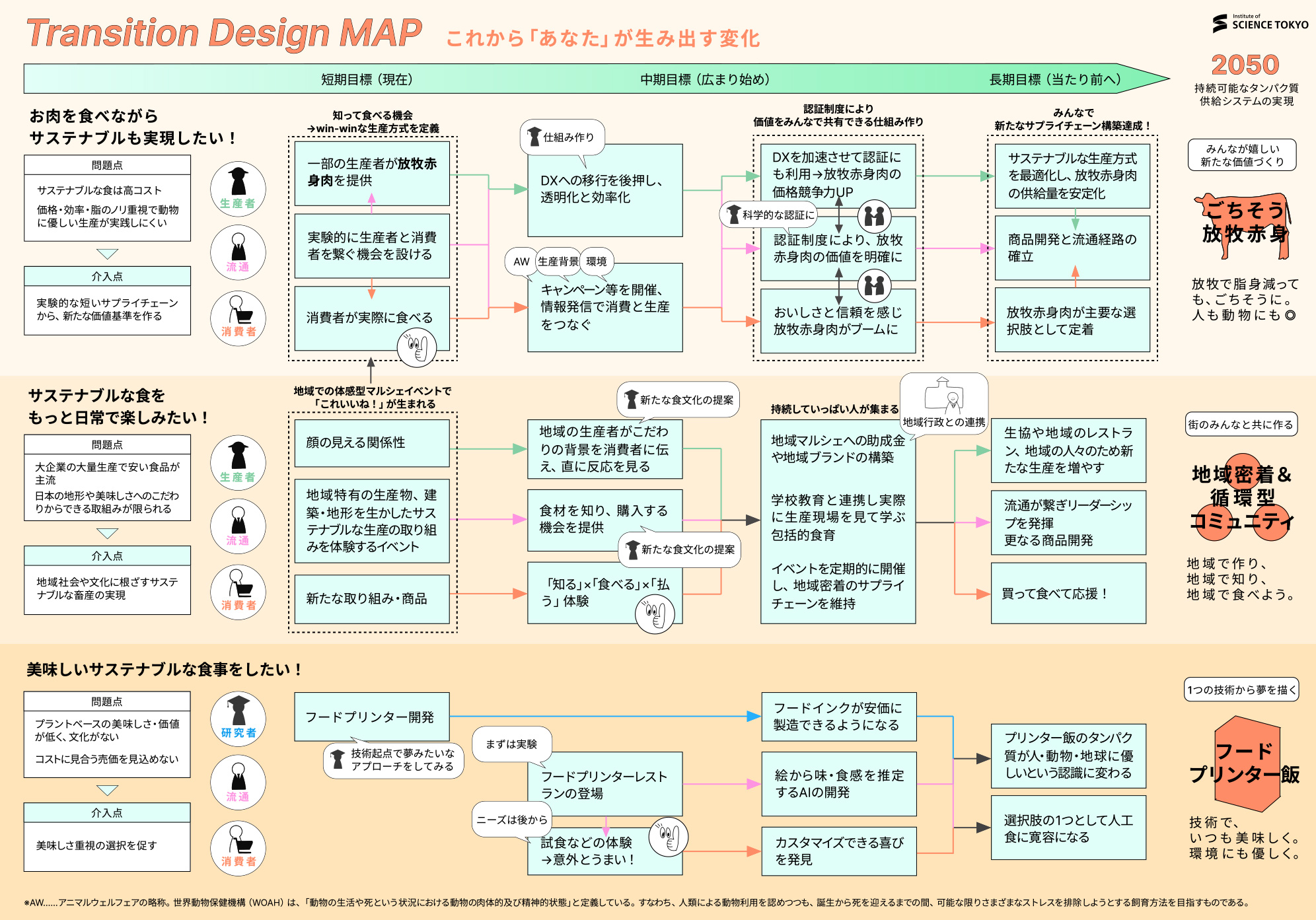Click the down triangle above 美味しさ重視 介入点 box
Viewport: 1316px width, 920px height.
coord(107,790)
